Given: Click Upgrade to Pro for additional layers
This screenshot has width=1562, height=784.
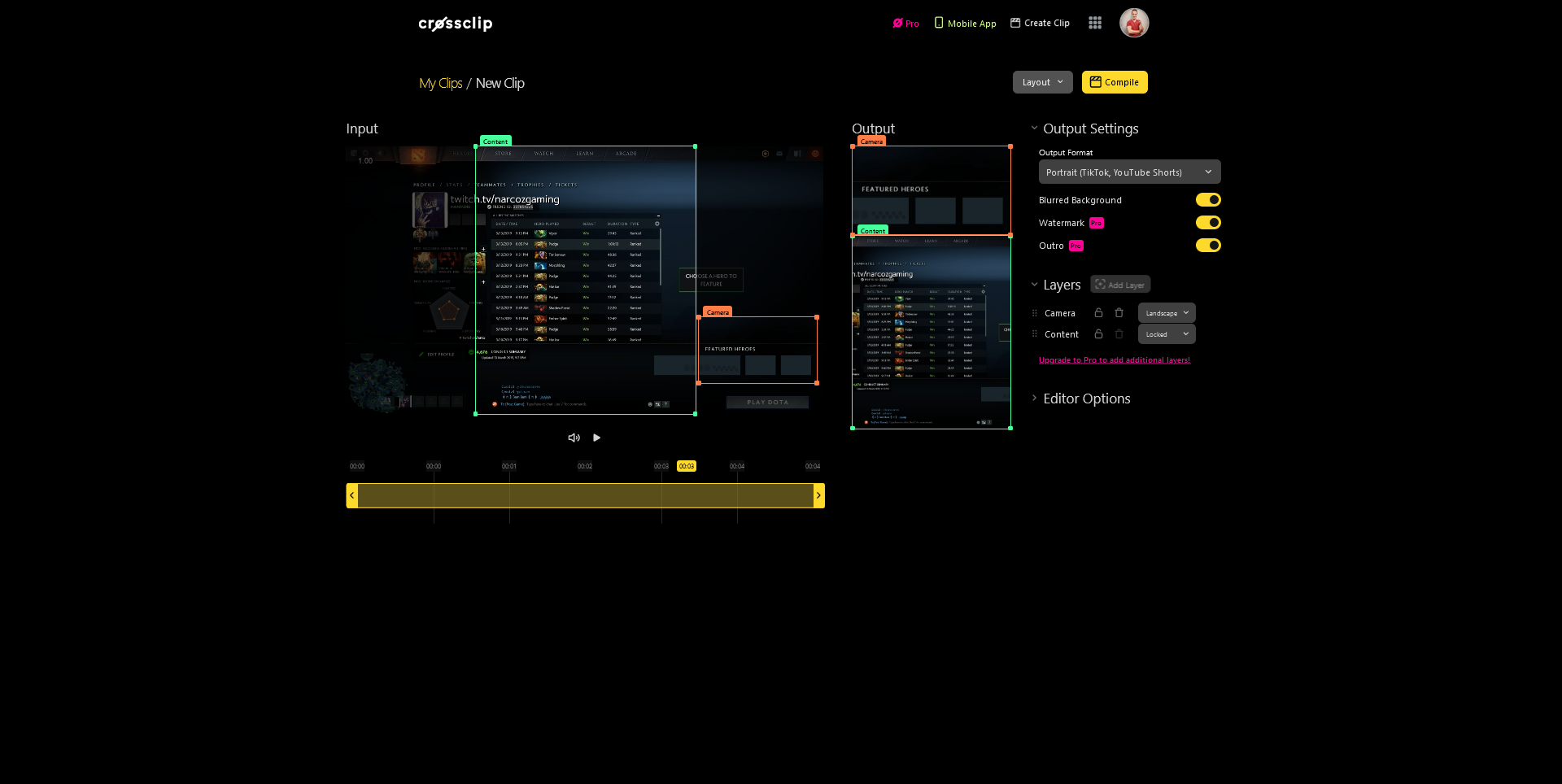Looking at the screenshot, I should 1115,360.
